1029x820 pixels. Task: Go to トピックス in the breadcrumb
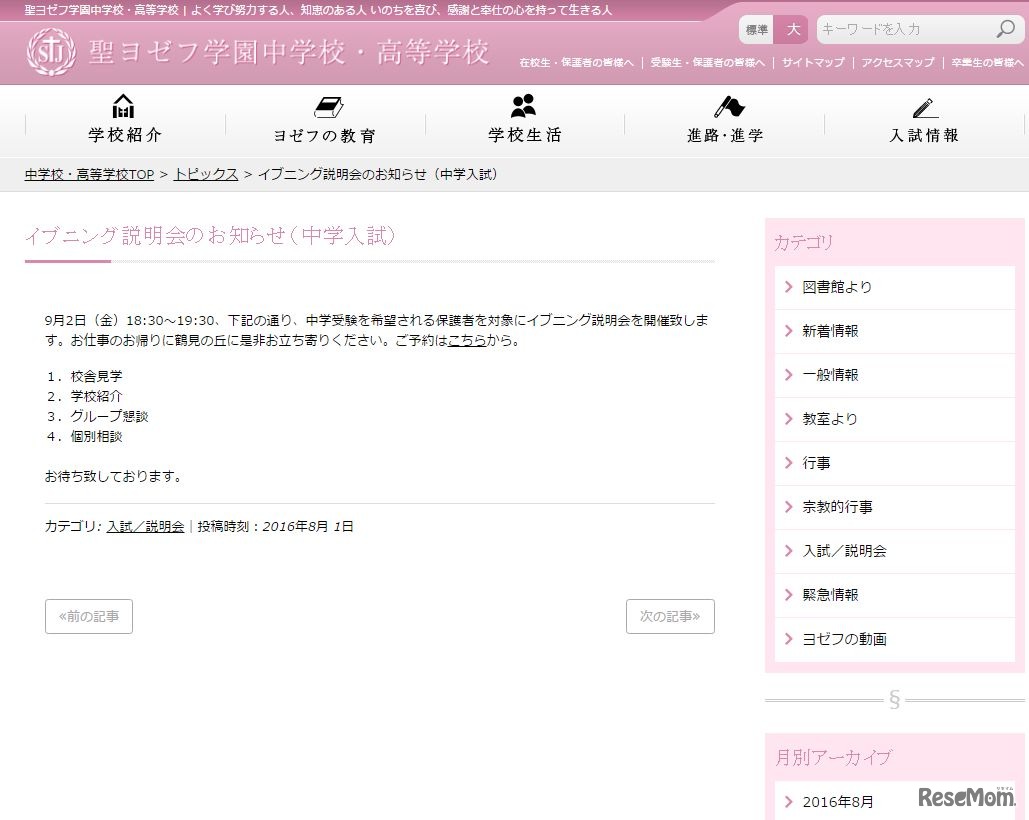point(206,174)
